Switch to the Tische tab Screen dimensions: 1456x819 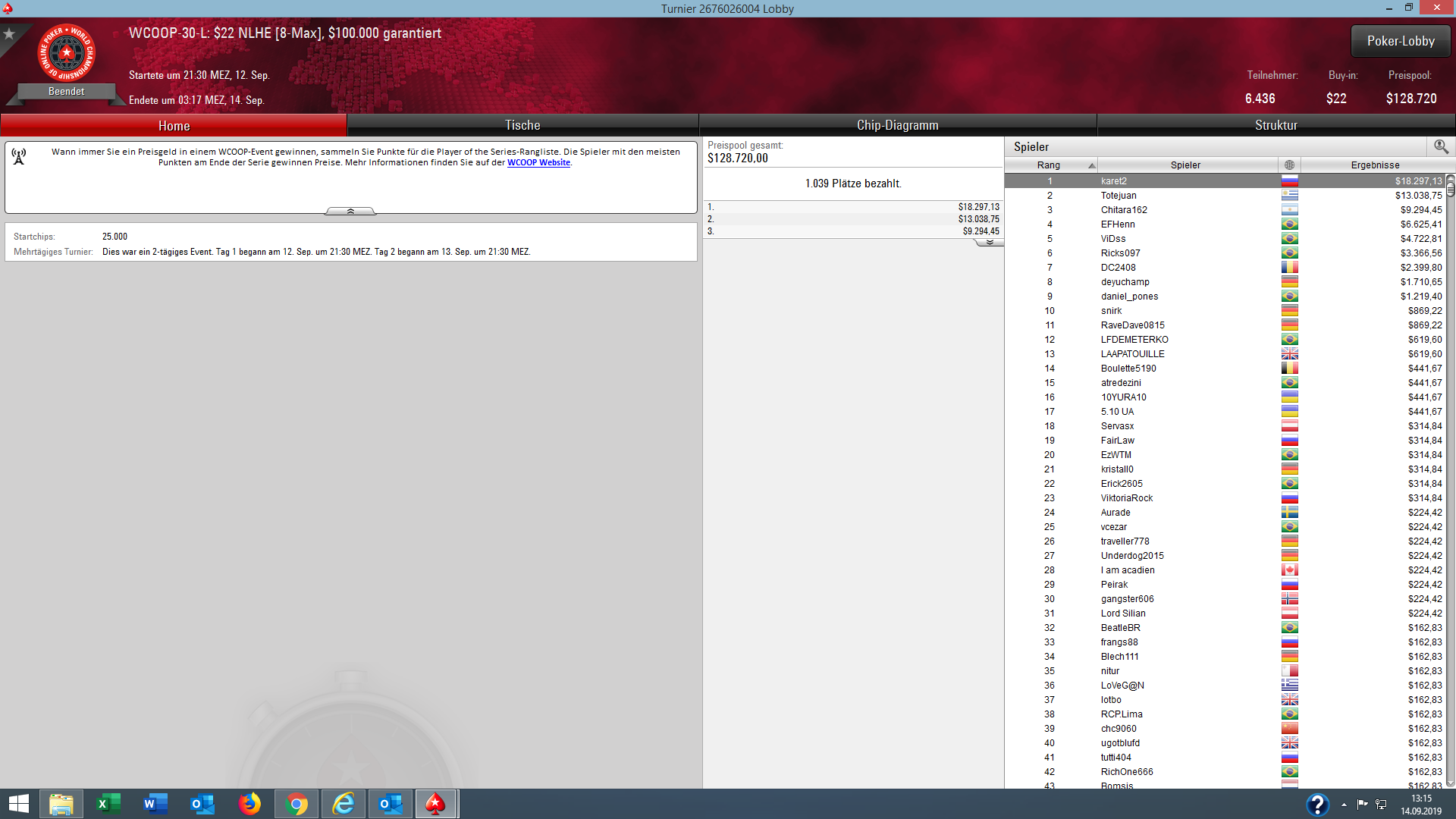coord(522,125)
